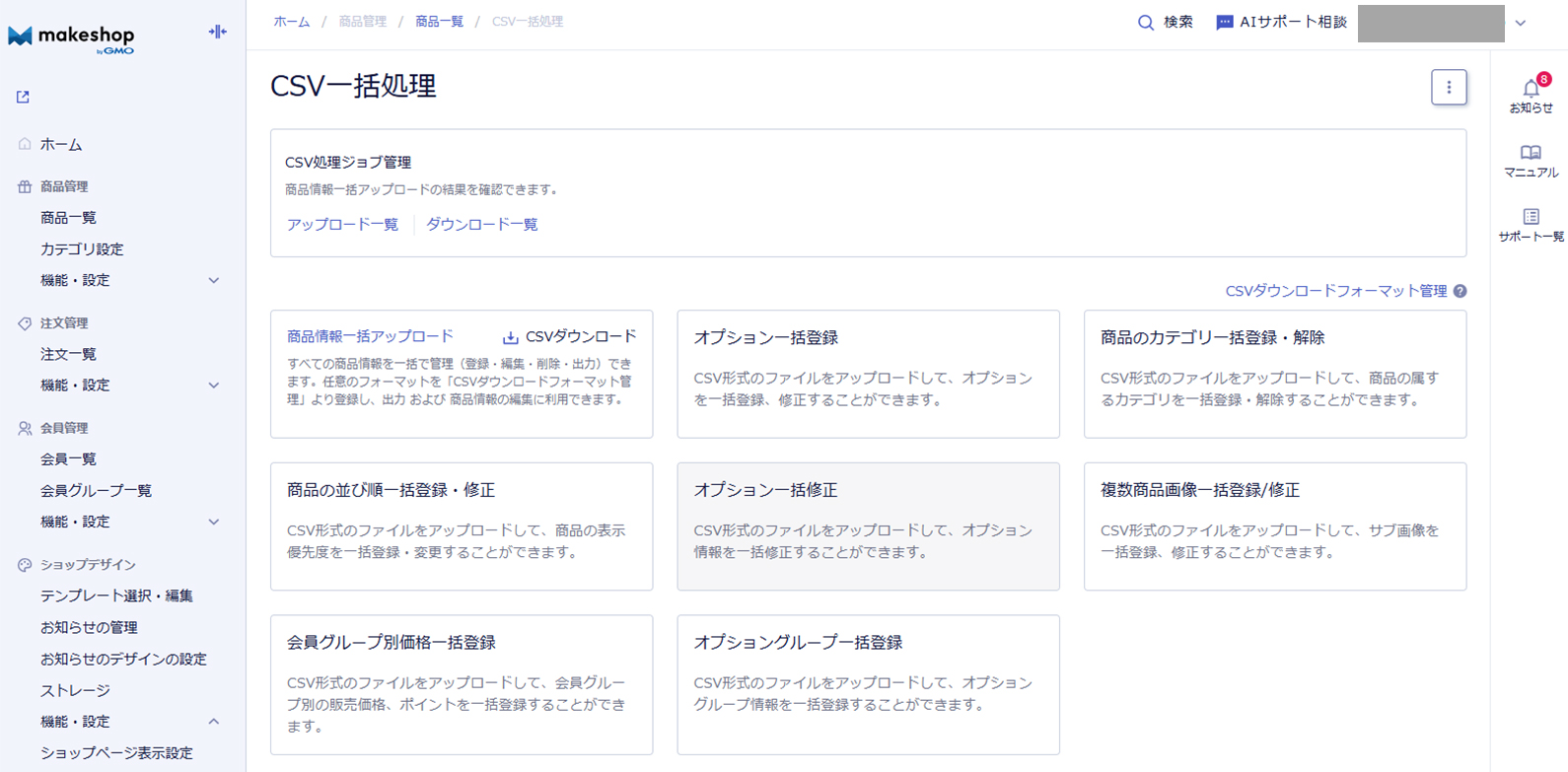1568x772 pixels.
Task: Click the three-dot more options button
Action: [1449, 87]
